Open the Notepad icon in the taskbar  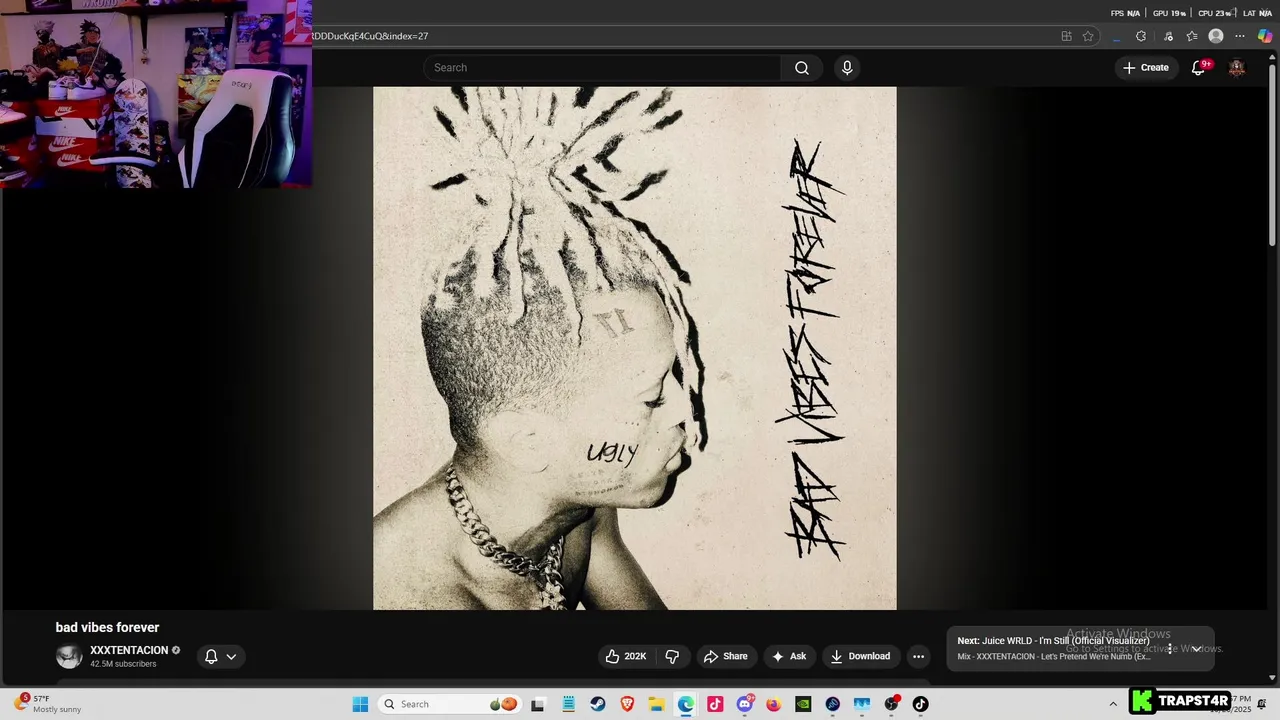[x=568, y=704]
